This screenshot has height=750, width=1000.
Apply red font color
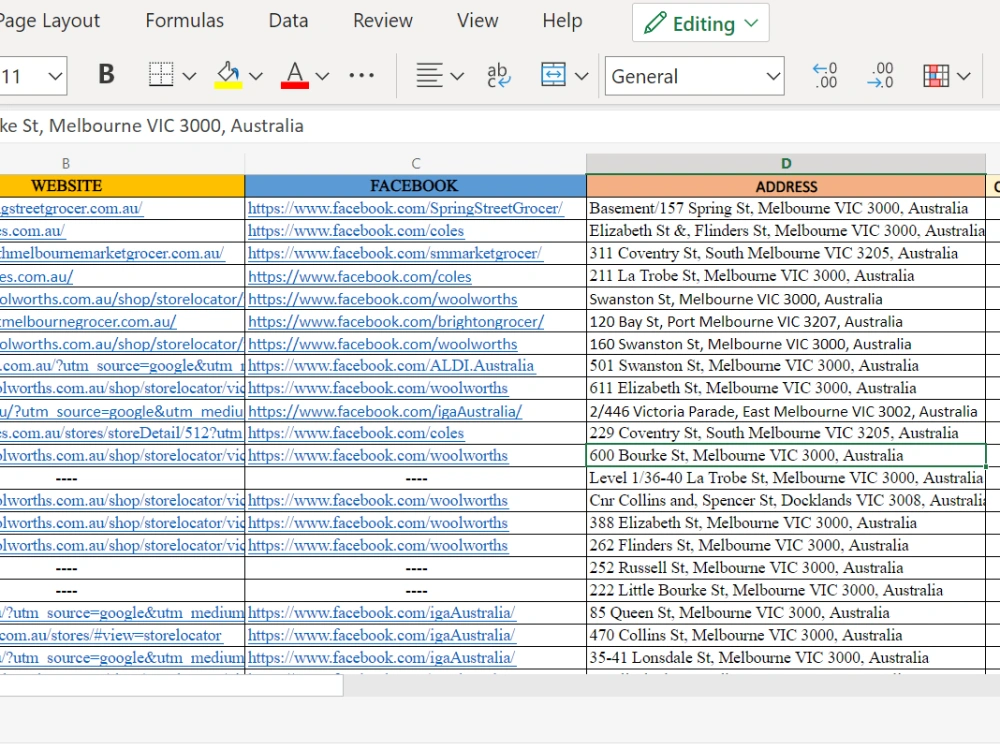[295, 75]
